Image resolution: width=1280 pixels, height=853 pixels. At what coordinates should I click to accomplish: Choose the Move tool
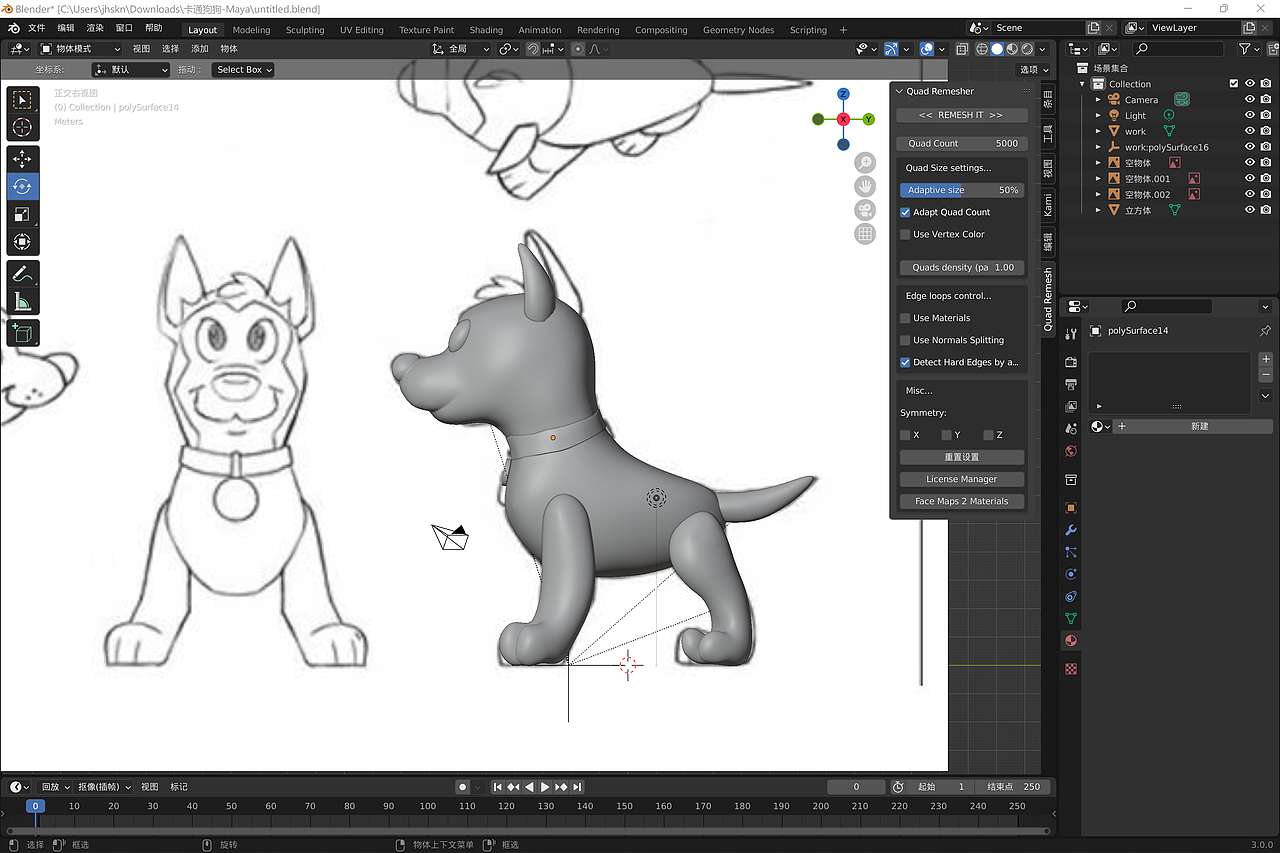point(23,159)
